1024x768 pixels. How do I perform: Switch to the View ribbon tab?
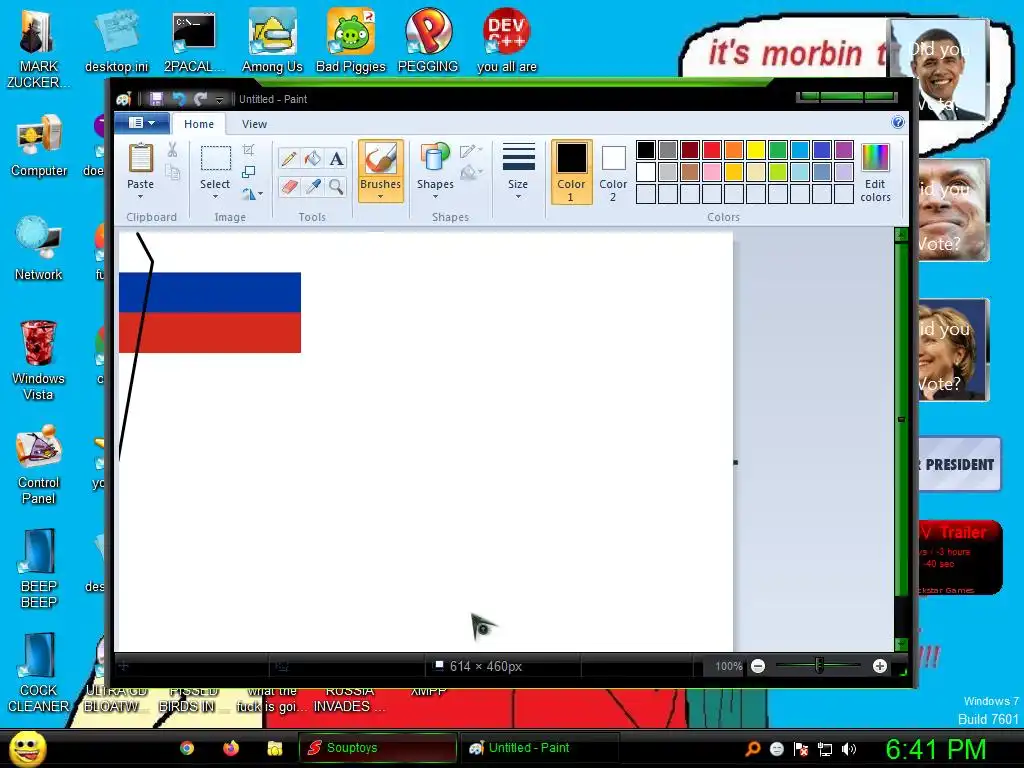(254, 124)
